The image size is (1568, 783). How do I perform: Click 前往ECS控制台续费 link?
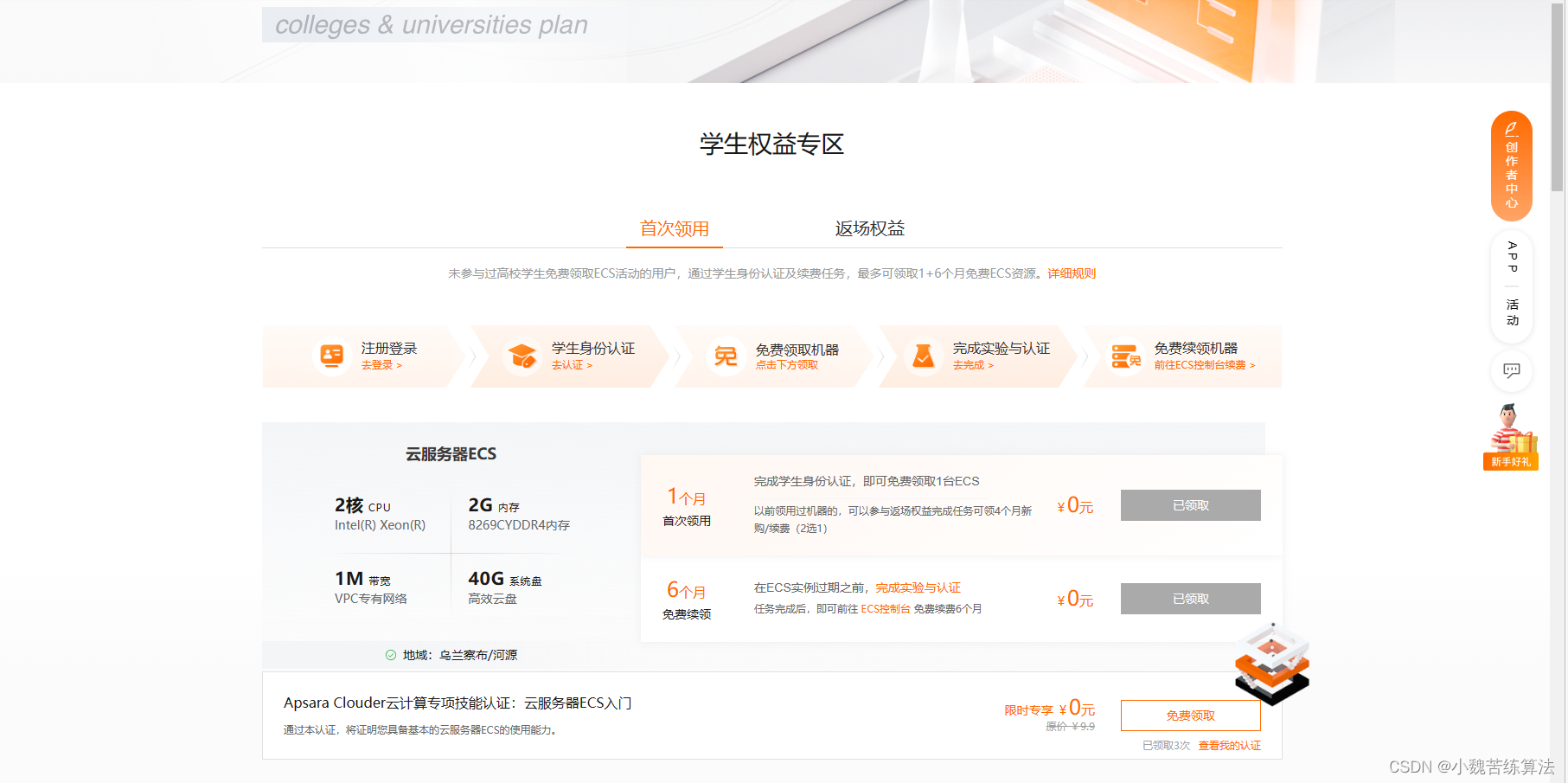pyautogui.click(x=1205, y=365)
